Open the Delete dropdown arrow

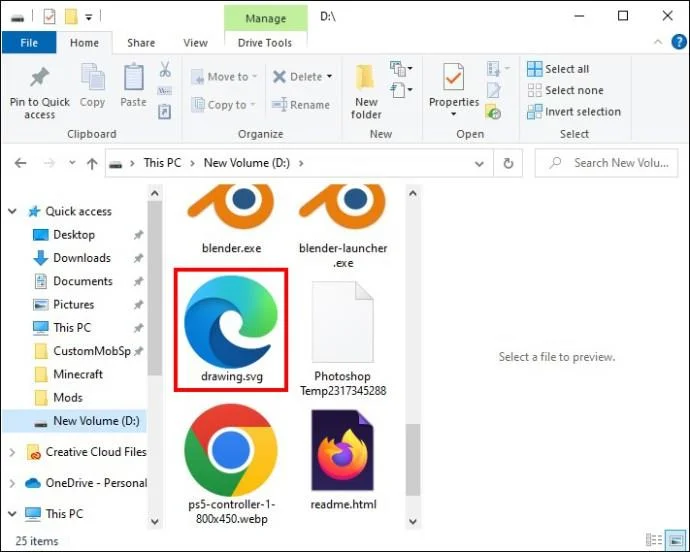tap(330, 77)
